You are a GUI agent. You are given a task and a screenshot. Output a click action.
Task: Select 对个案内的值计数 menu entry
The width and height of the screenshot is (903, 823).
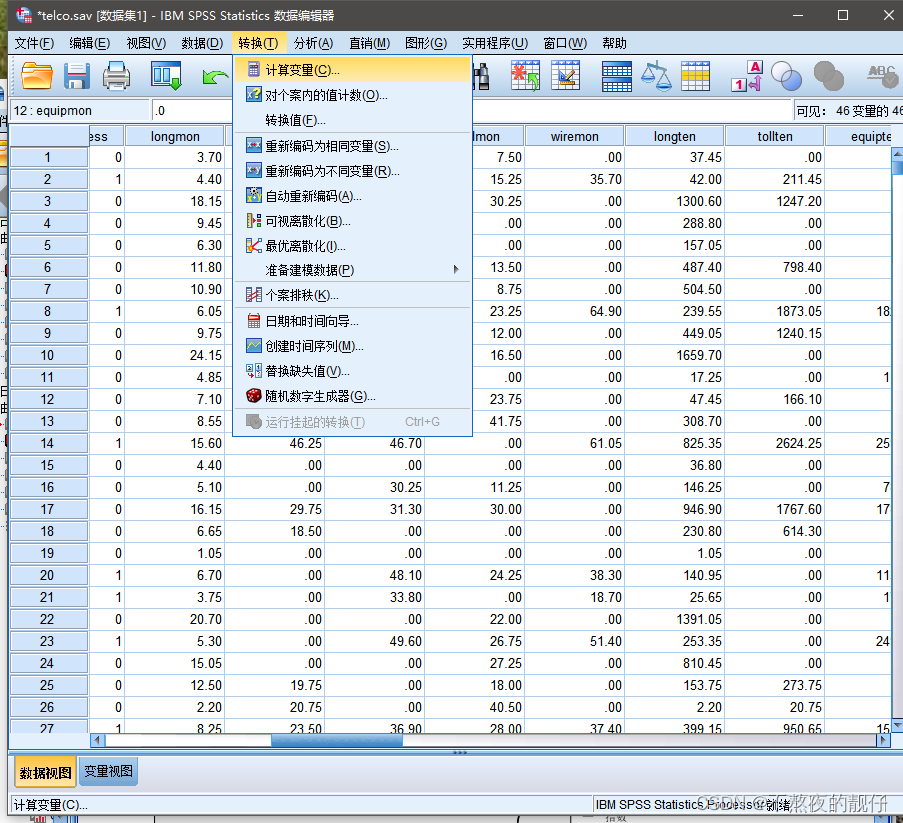[x=352, y=95]
